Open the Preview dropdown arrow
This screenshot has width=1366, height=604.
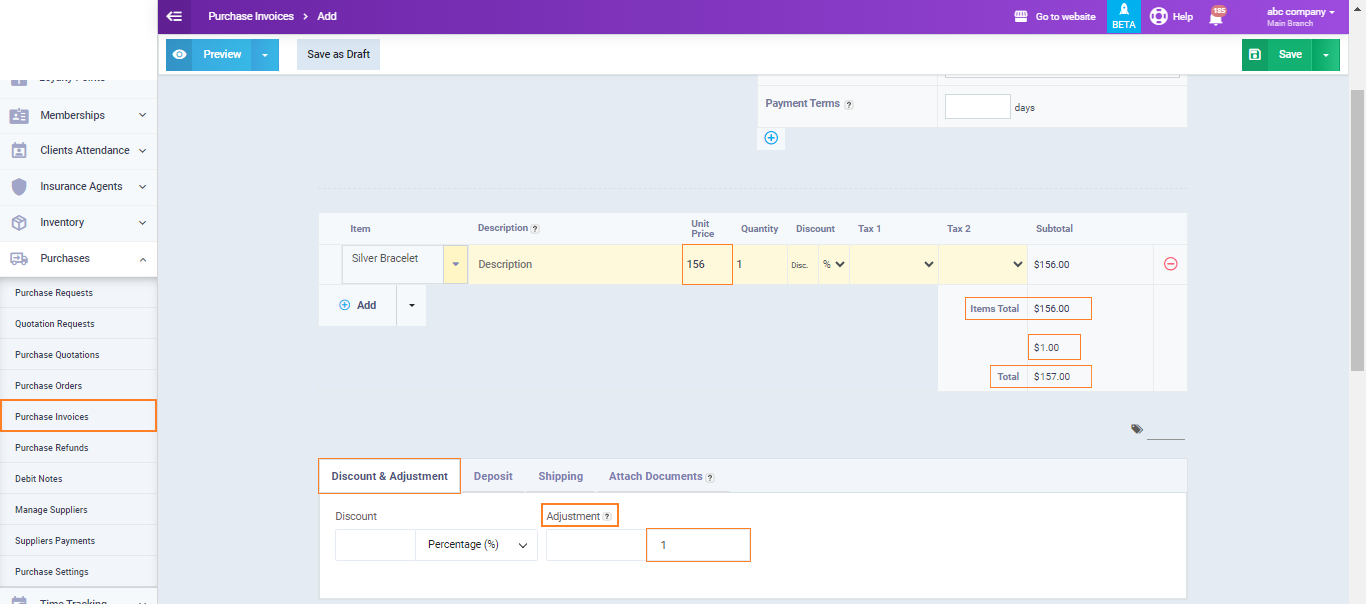(265, 55)
